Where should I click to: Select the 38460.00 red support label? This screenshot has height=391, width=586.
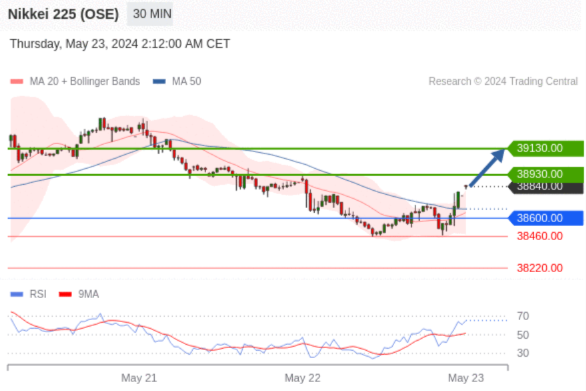[540, 236]
